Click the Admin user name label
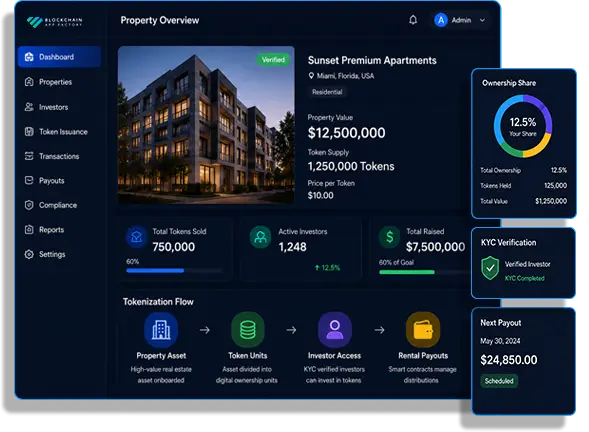Viewport: 589px width, 432px height. [461, 20]
